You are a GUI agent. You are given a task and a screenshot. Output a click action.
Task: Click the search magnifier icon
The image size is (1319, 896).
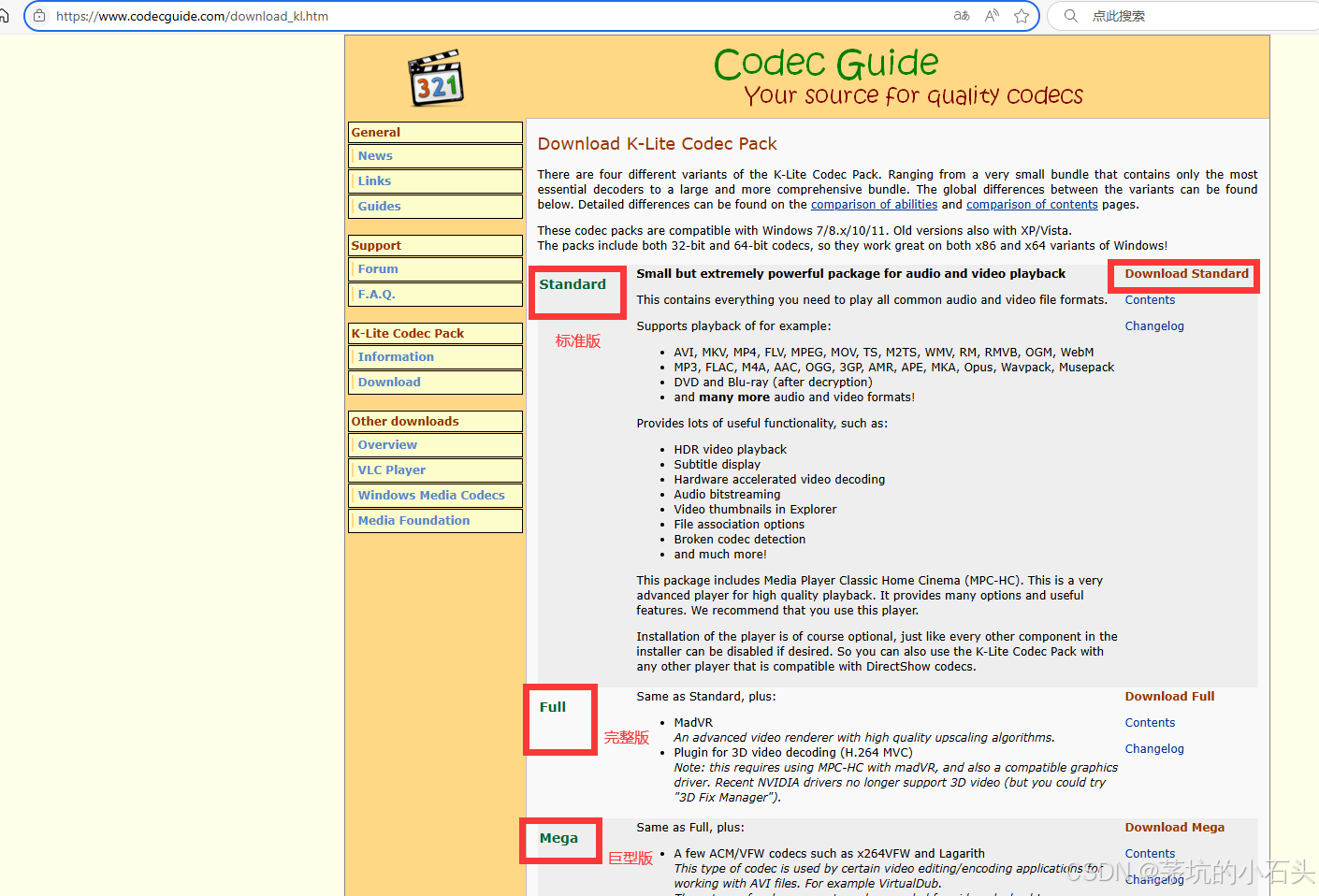point(1071,16)
